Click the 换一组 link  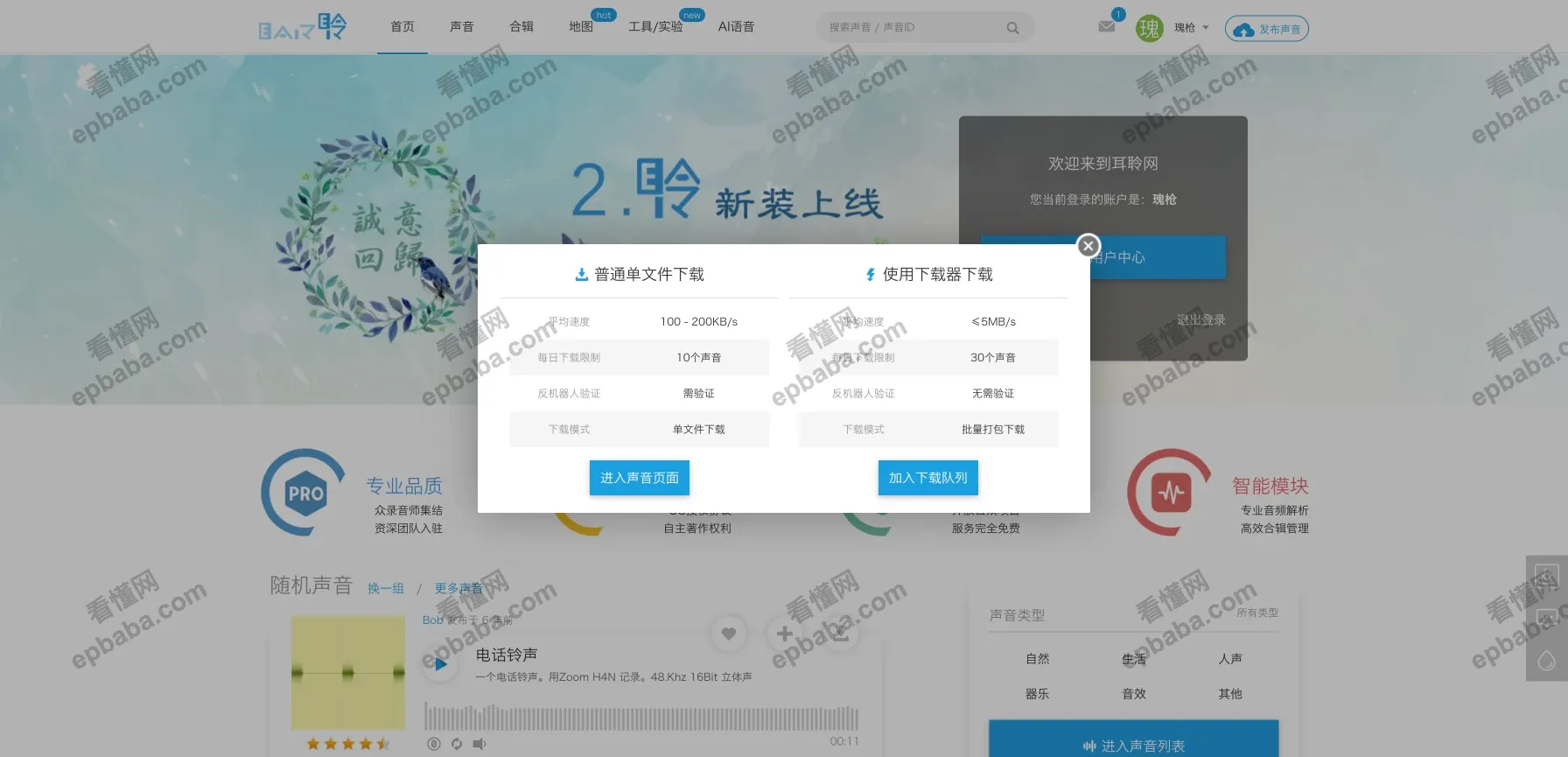(386, 588)
